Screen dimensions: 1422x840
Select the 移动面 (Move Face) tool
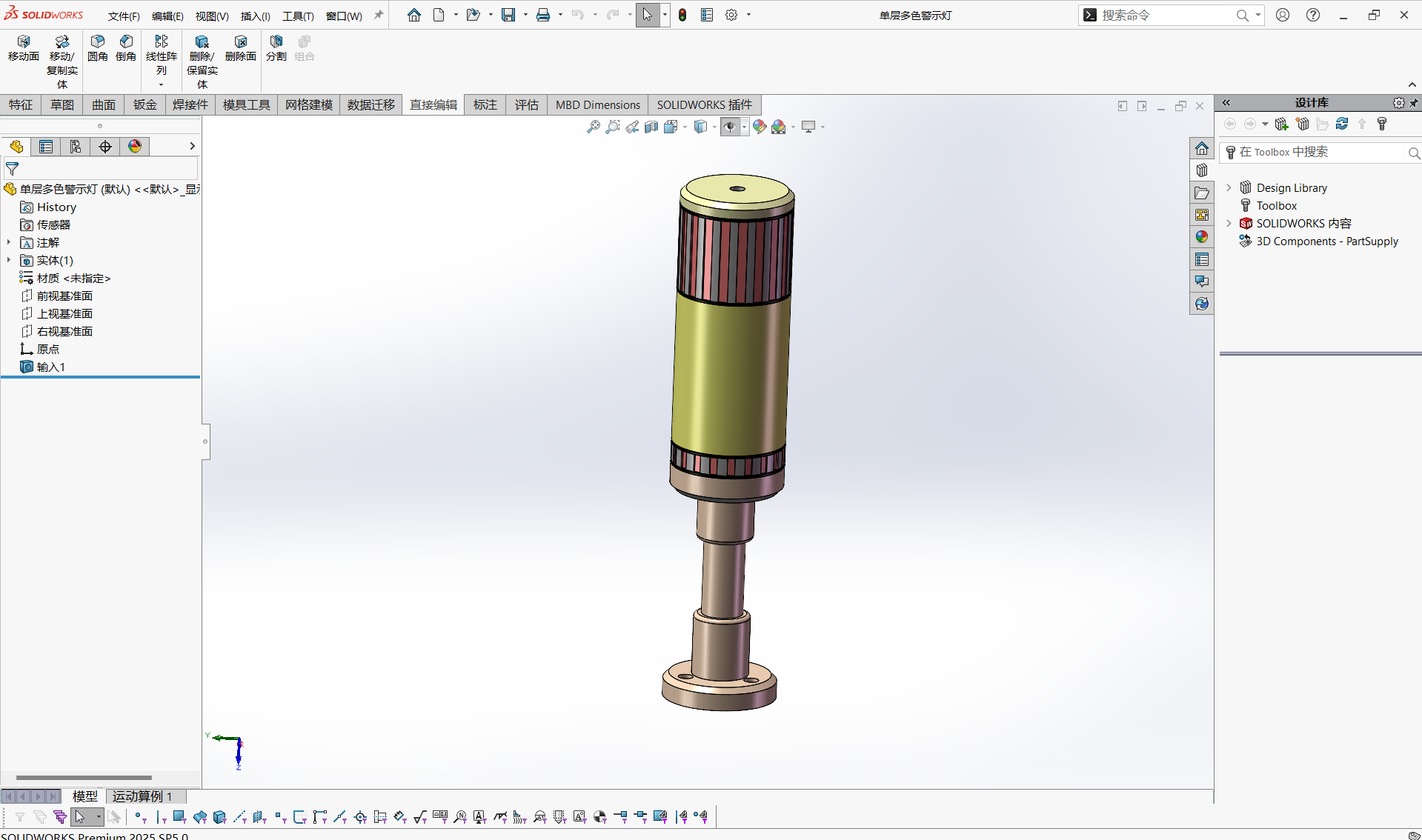(x=24, y=48)
